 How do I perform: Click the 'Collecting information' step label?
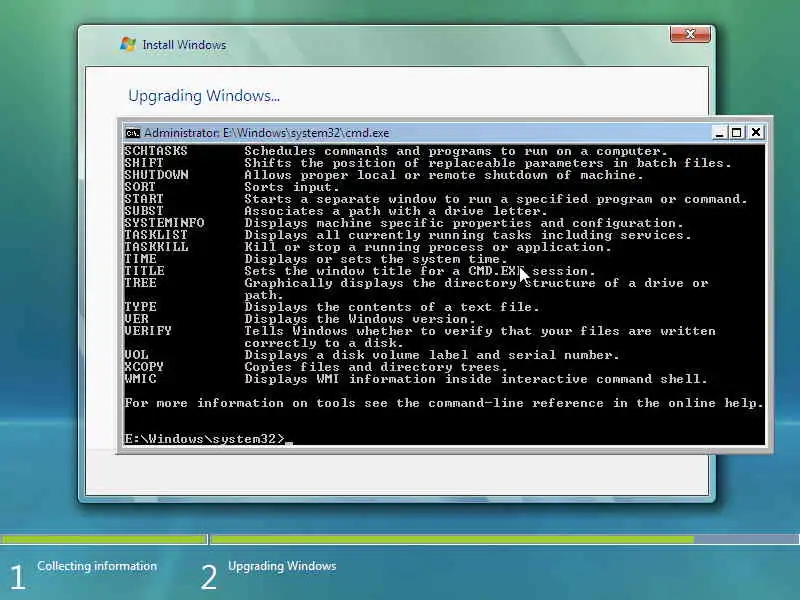[x=97, y=566]
